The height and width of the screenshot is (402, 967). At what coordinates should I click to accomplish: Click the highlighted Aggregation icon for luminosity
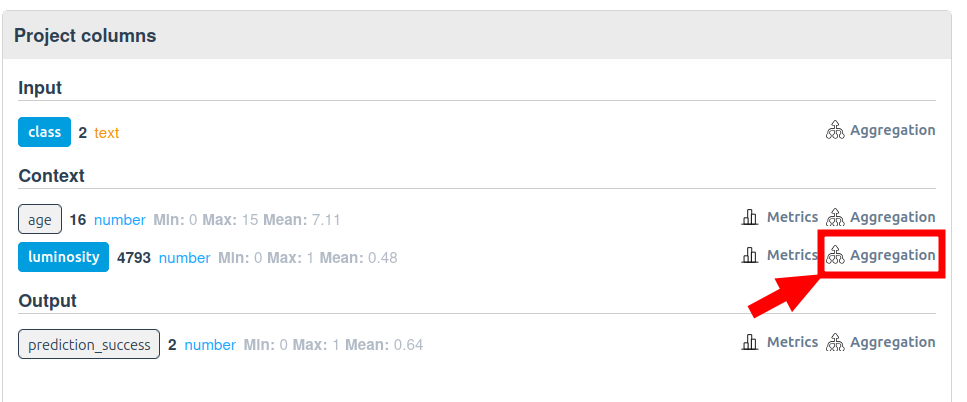tap(835, 255)
